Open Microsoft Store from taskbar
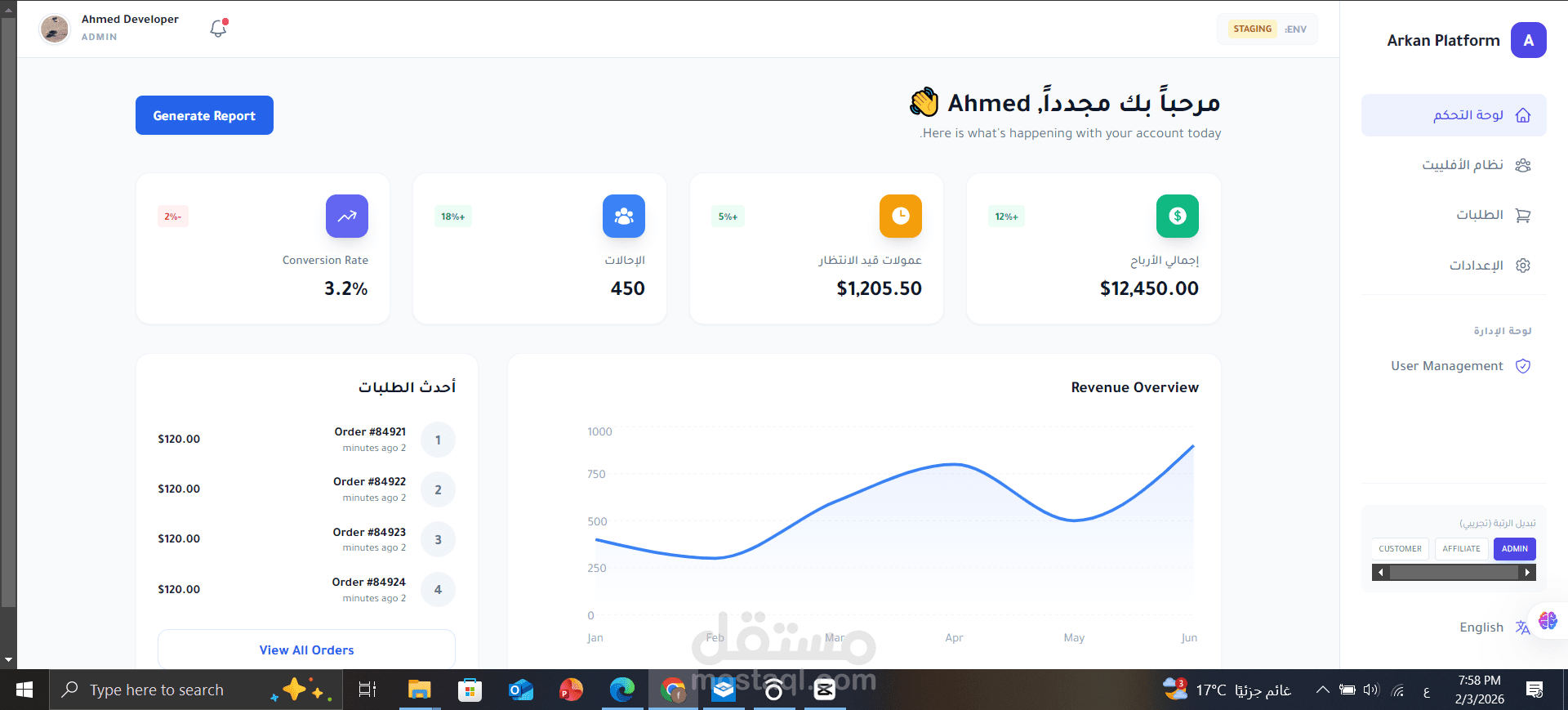The height and width of the screenshot is (710, 1568). click(470, 690)
